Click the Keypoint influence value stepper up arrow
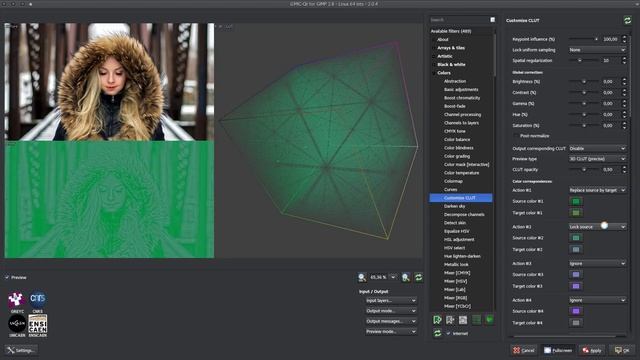The height and width of the screenshot is (360, 640). pyautogui.click(x=624, y=37)
